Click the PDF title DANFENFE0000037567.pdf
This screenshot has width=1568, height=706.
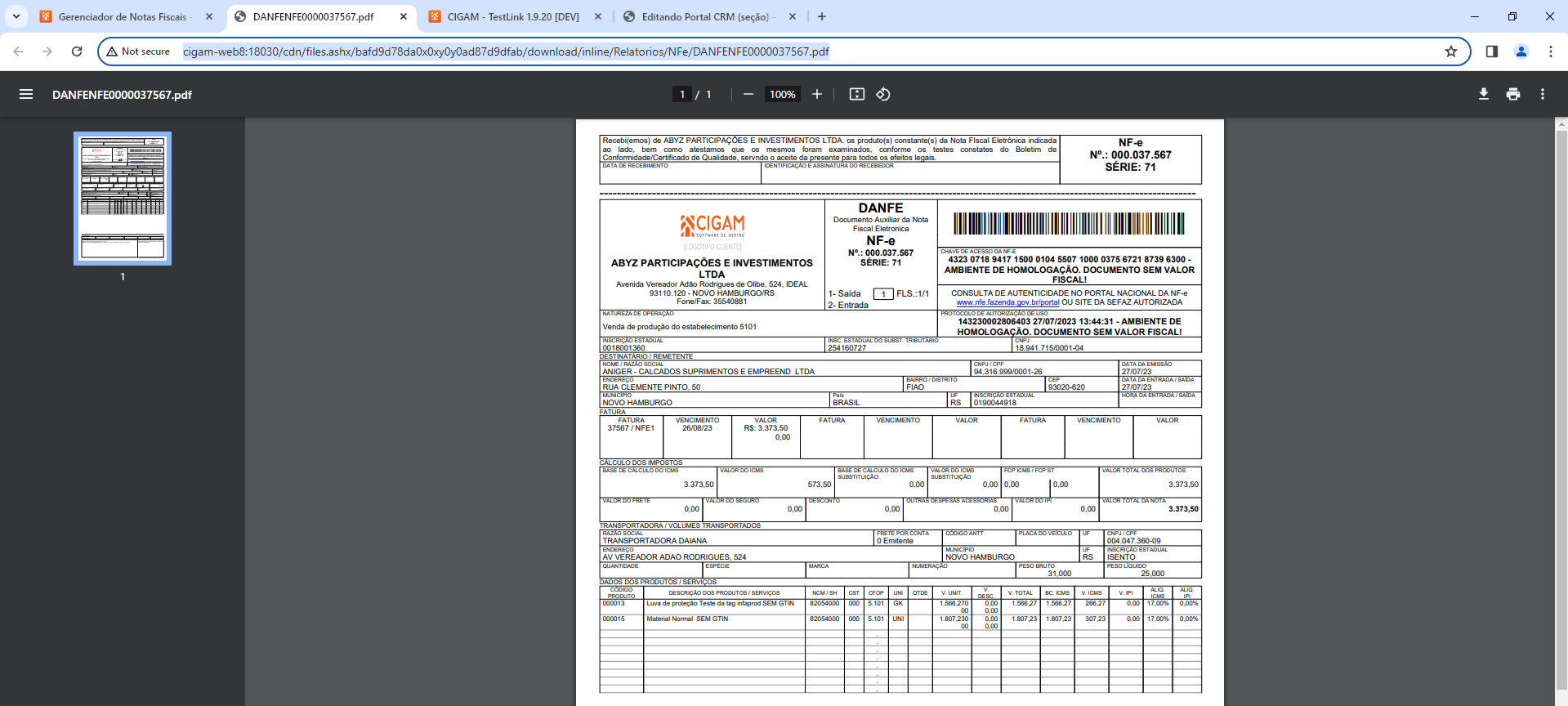tap(122, 95)
